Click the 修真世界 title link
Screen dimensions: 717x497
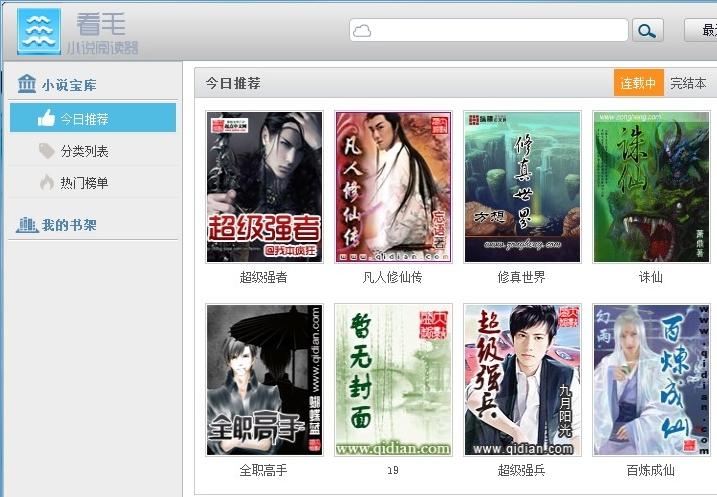point(522,277)
